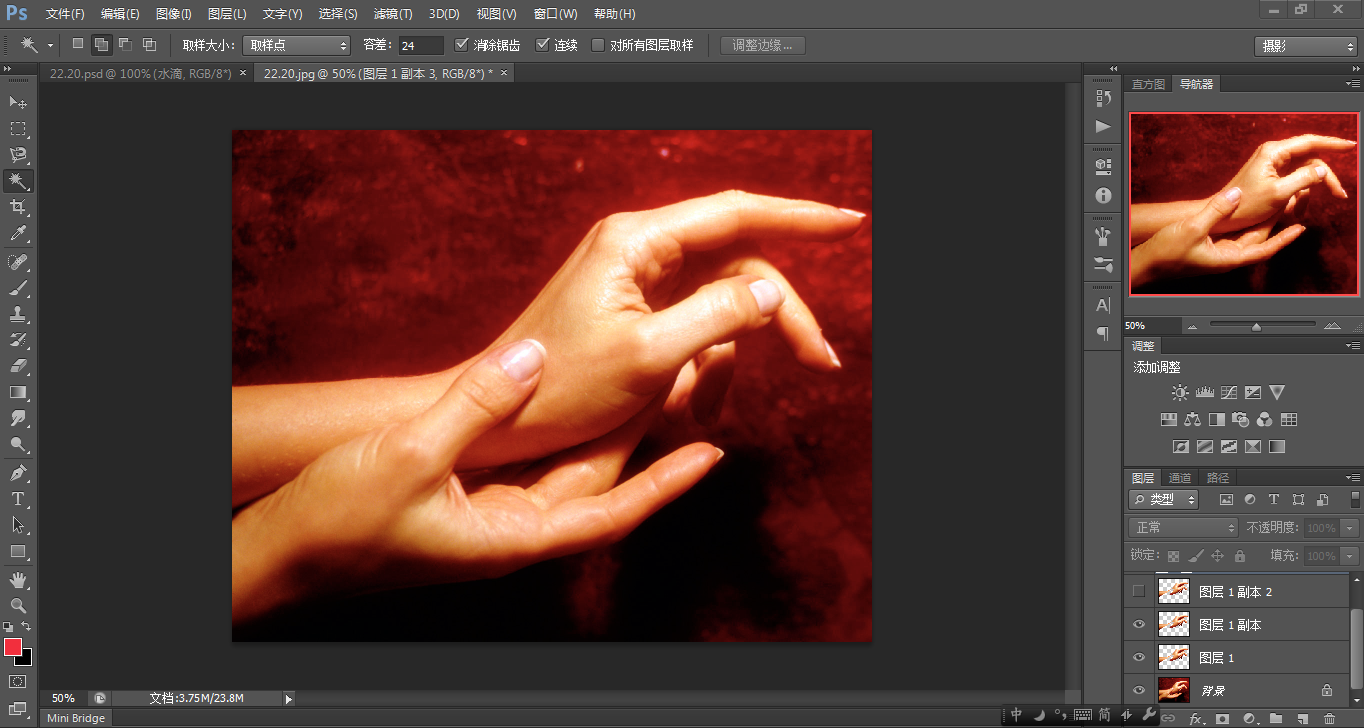
Task: Click the Navigator zoom slider handle
Action: (1256, 326)
